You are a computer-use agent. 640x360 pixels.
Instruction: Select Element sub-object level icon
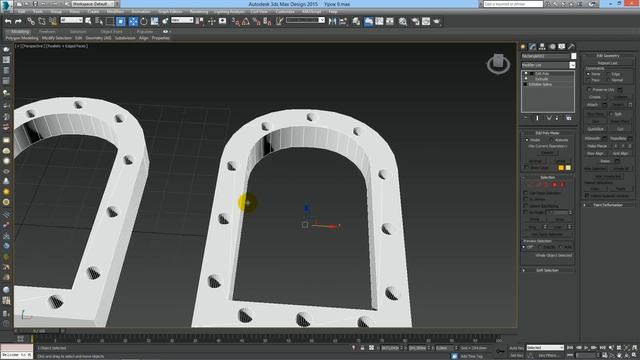[x=562, y=184]
